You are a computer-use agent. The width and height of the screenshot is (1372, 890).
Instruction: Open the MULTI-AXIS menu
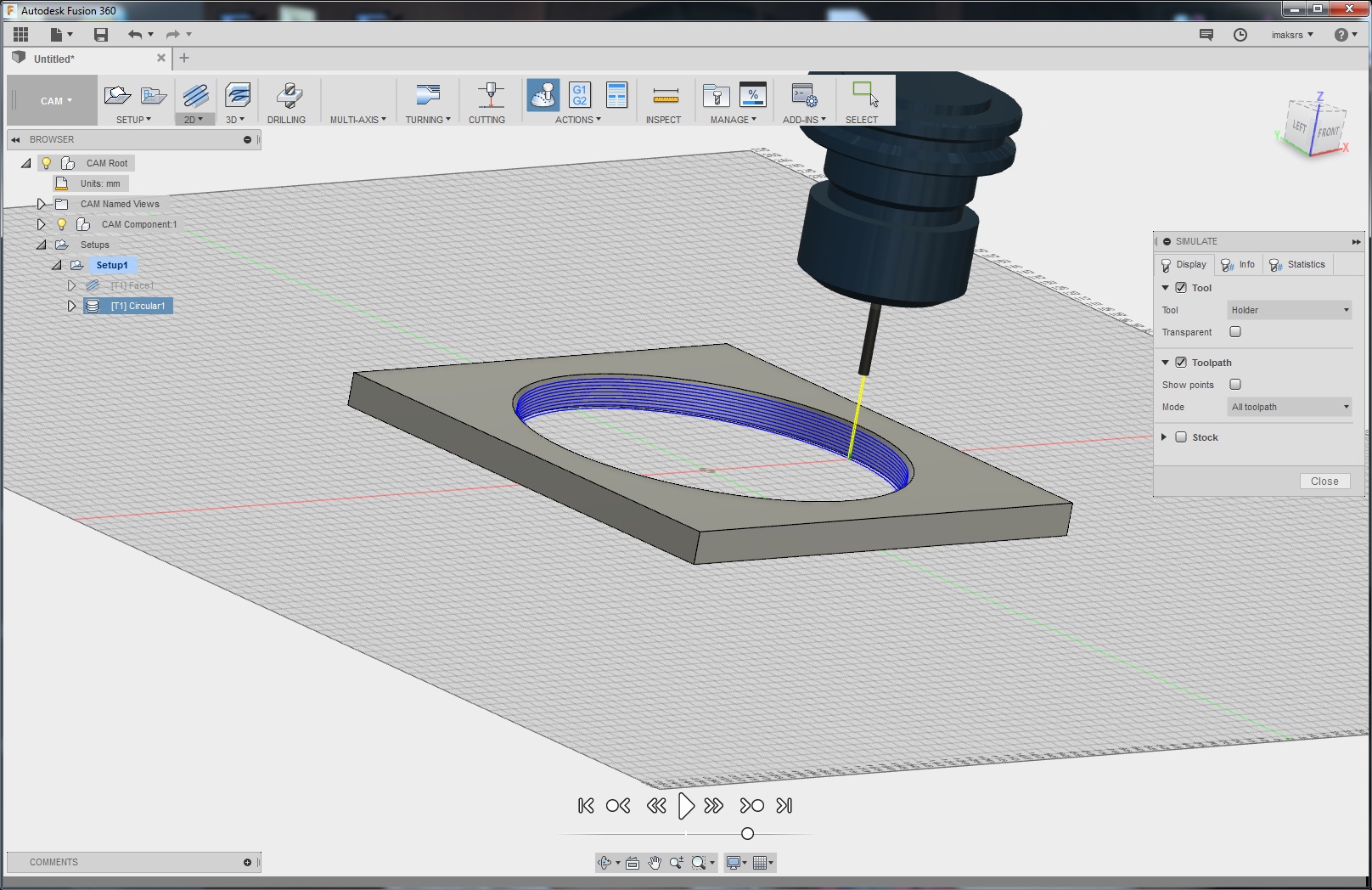pyautogui.click(x=357, y=120)
